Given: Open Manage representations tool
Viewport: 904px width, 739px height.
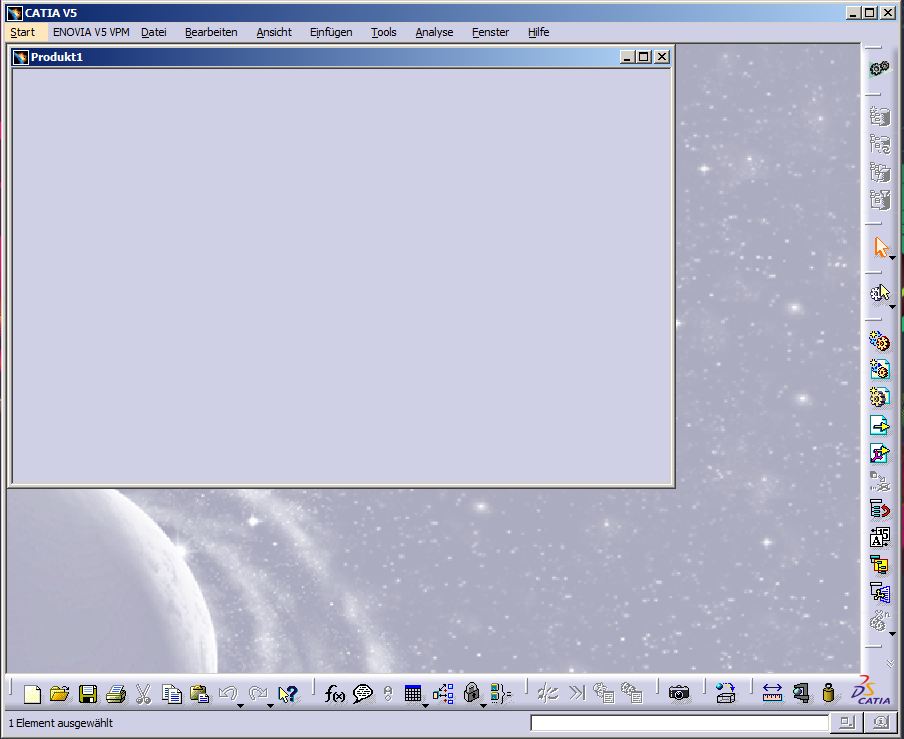Looking at the screenshot, I should (879, 593).
